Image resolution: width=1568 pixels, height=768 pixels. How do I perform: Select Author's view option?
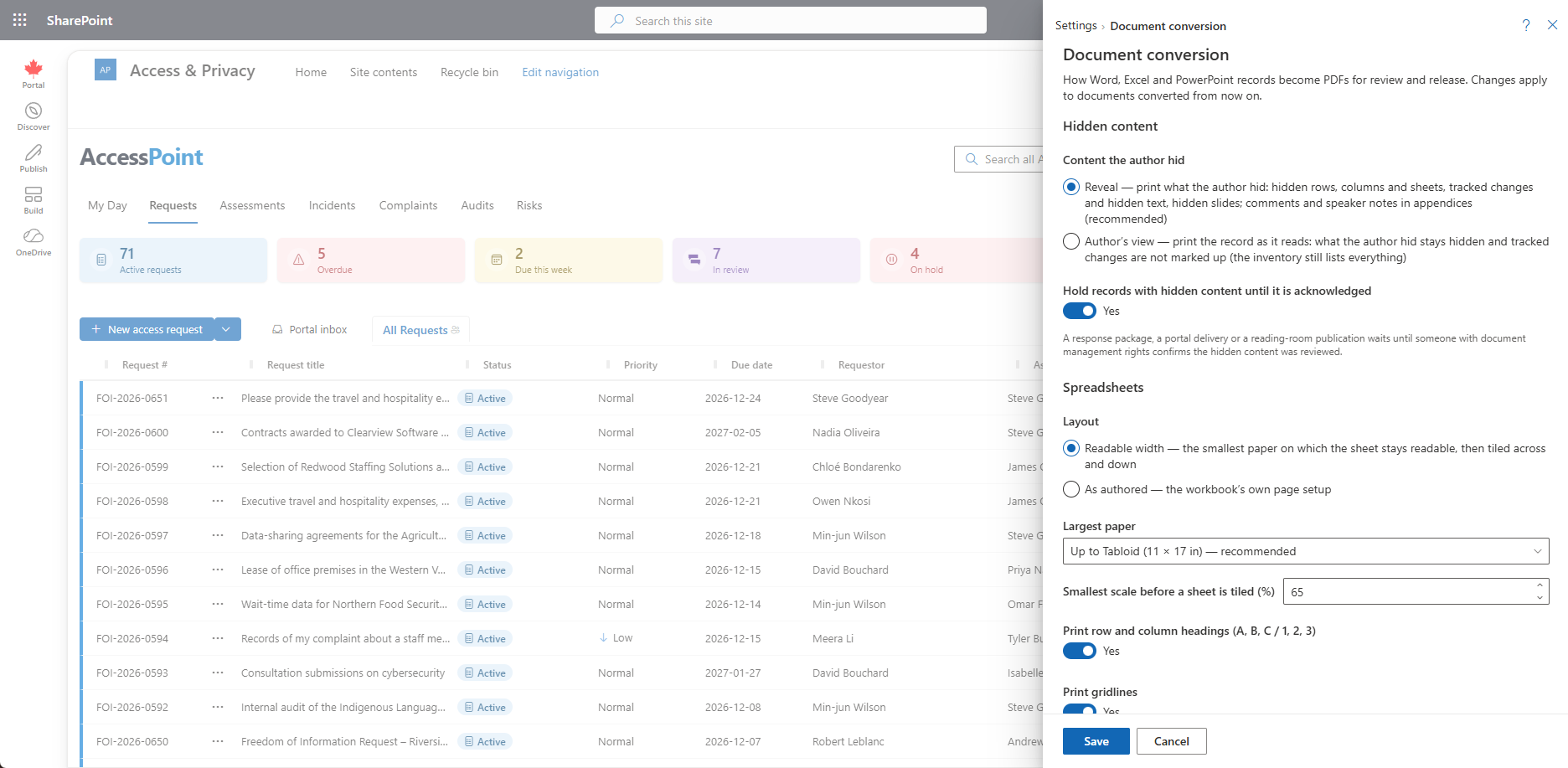coord(1071,242)
